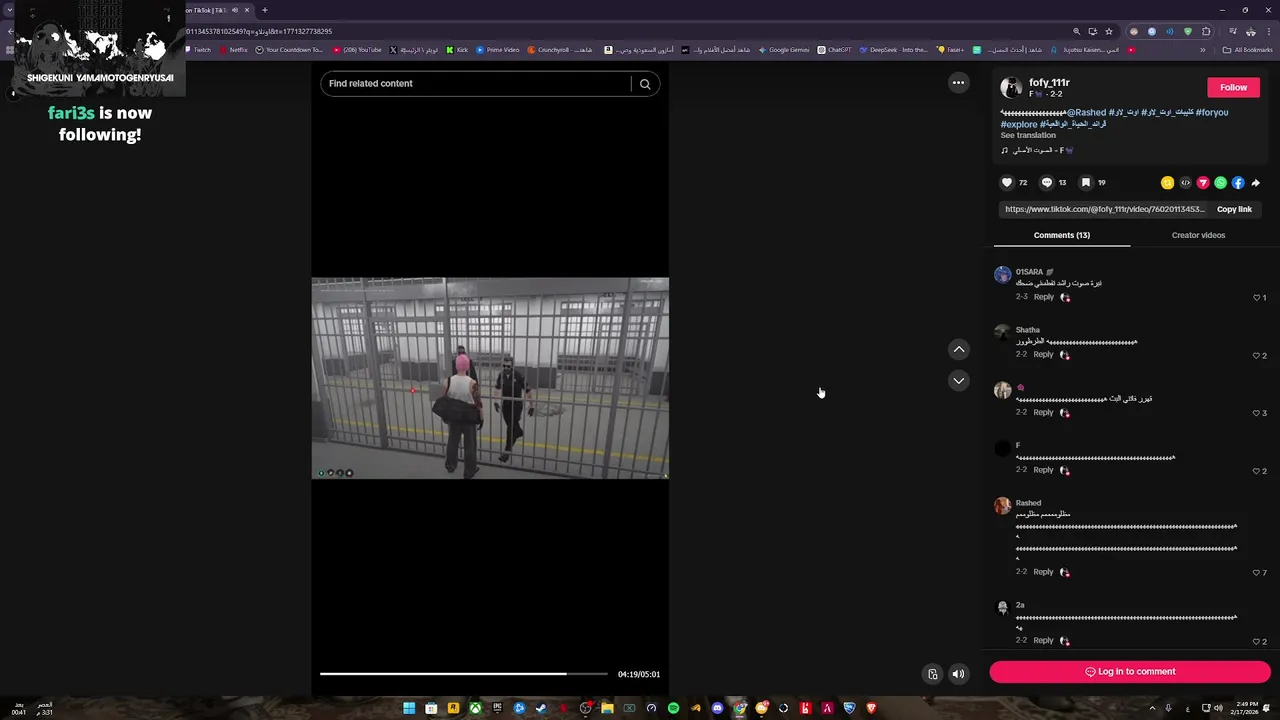1280x720 pixels.
Task: Like the video with the heart icon
Action: [1007, 183]
